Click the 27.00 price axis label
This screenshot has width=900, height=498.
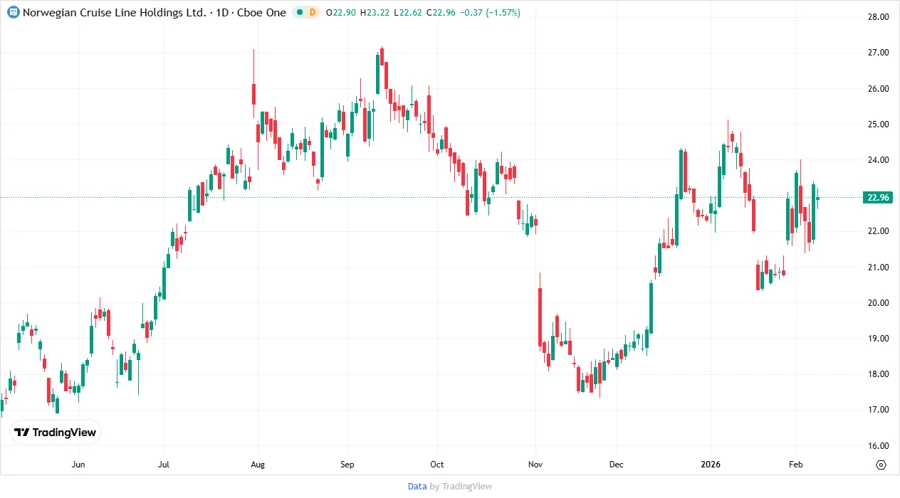[x=878, y=53]
